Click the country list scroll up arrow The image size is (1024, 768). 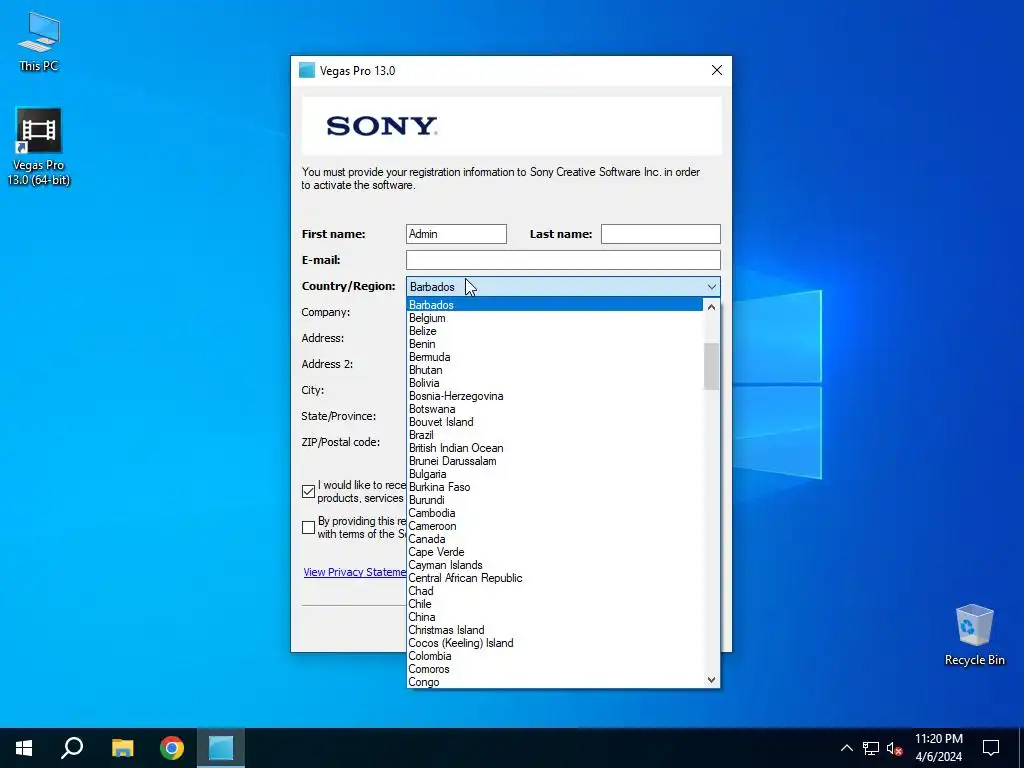(711, 307)
